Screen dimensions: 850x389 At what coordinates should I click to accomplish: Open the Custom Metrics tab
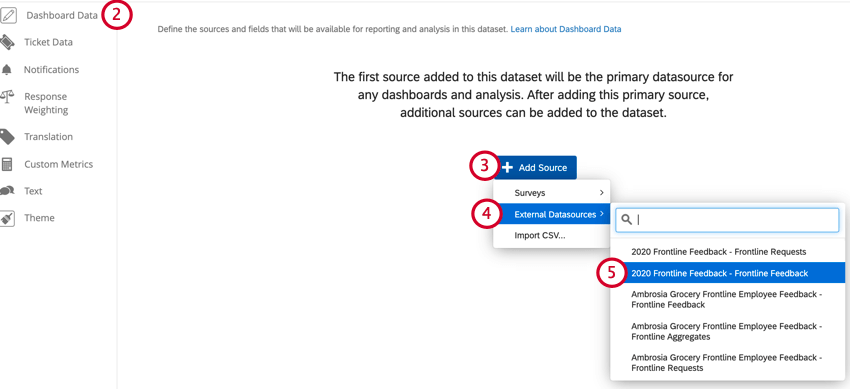(59, 164)
